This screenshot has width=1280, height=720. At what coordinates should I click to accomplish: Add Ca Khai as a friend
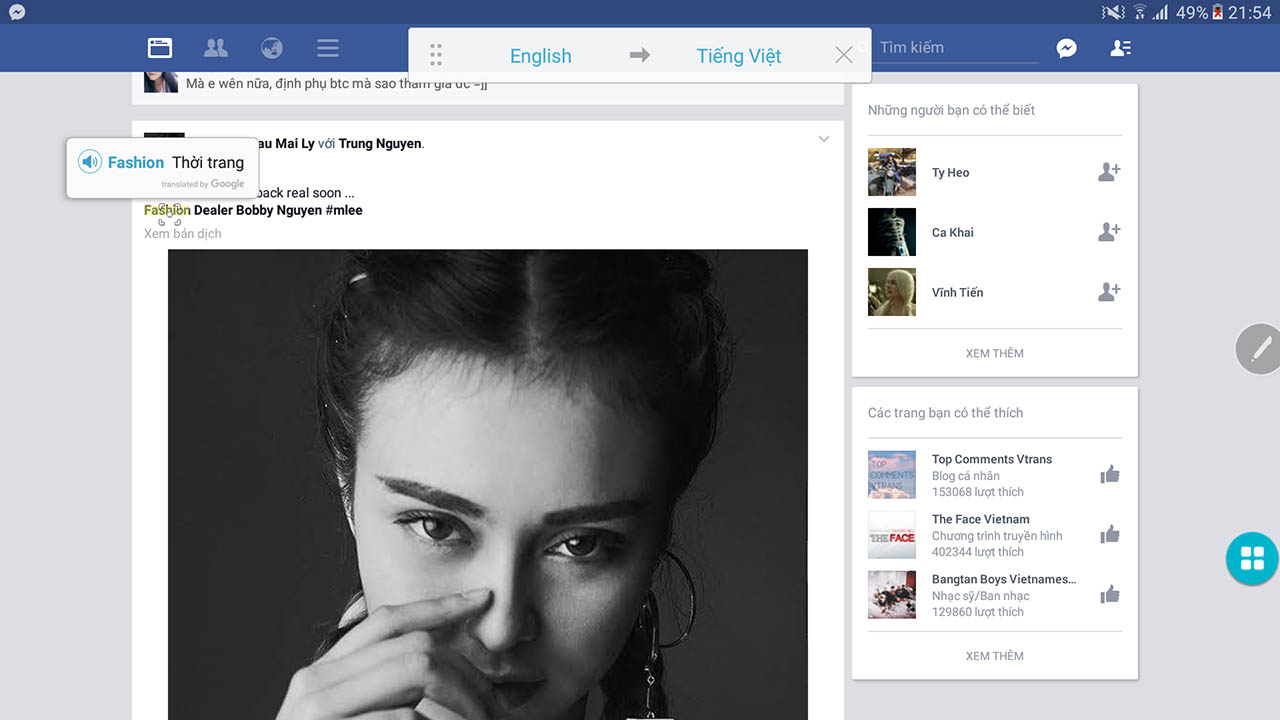point(1109,232)
